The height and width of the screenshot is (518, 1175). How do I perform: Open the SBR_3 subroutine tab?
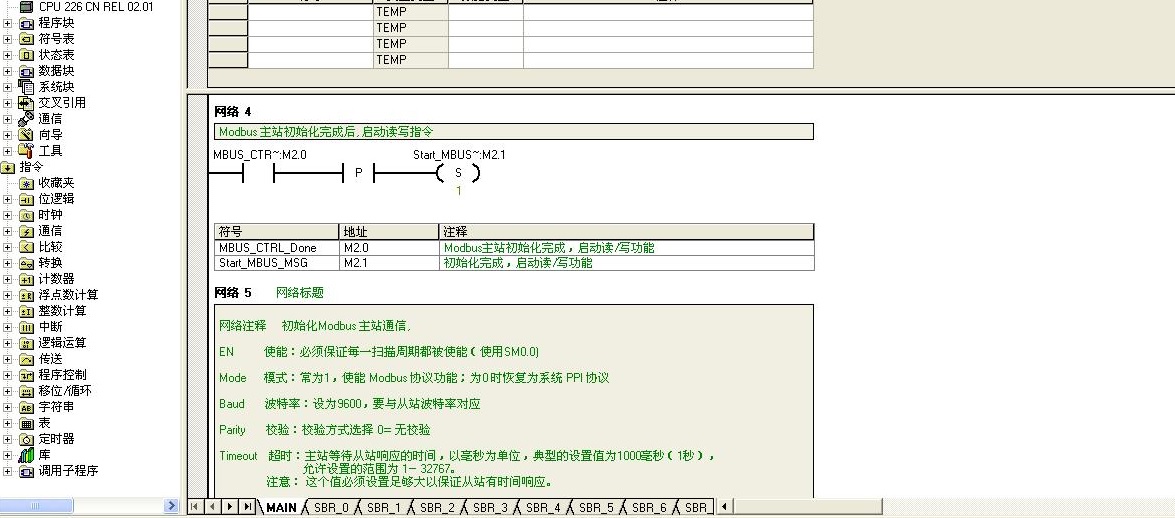[490, 508]
